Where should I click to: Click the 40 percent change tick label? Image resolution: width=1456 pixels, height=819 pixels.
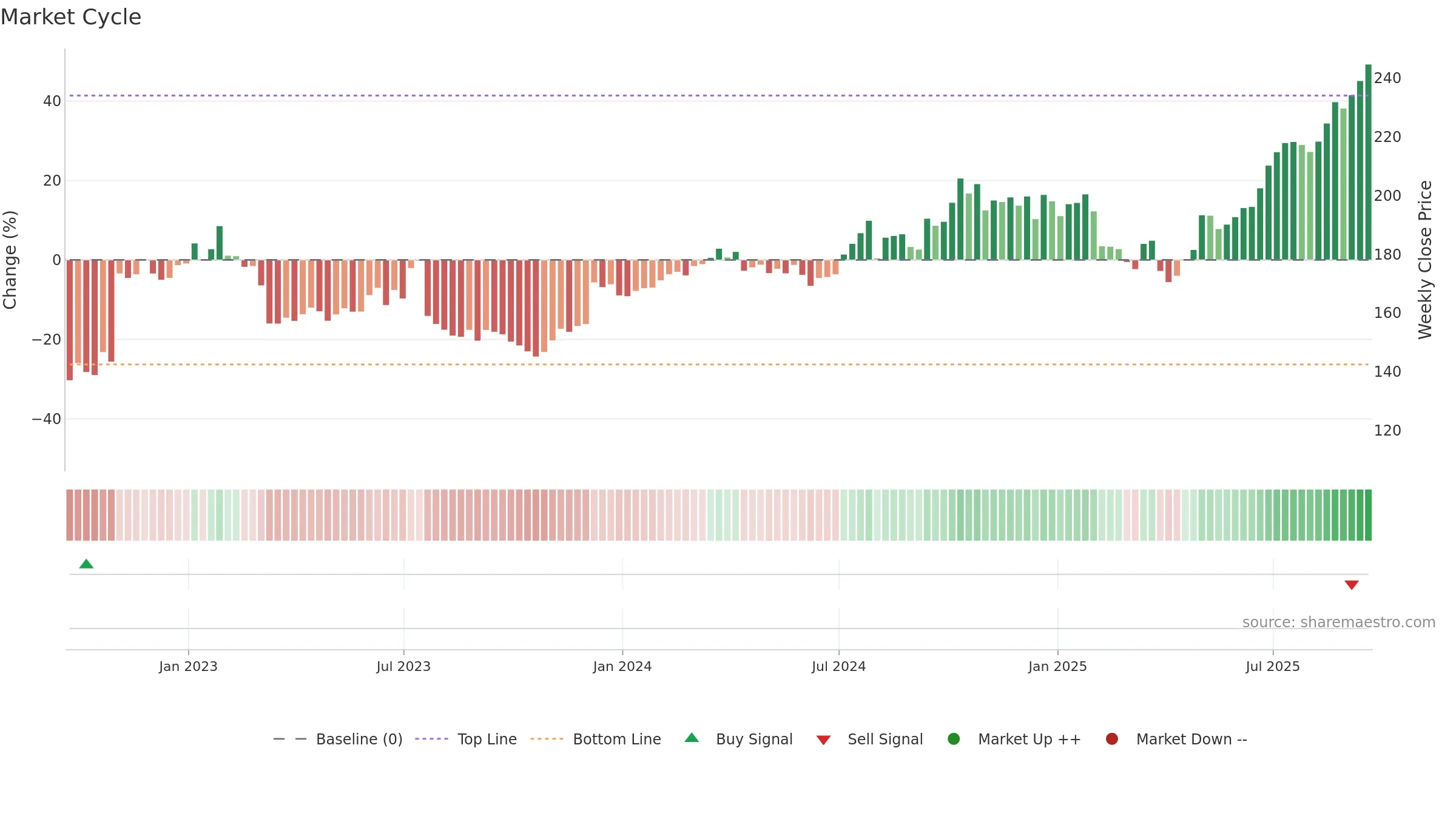point(52,101)
